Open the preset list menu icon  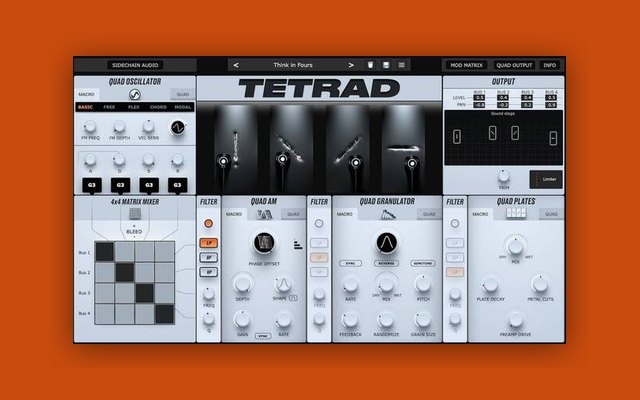402,65
